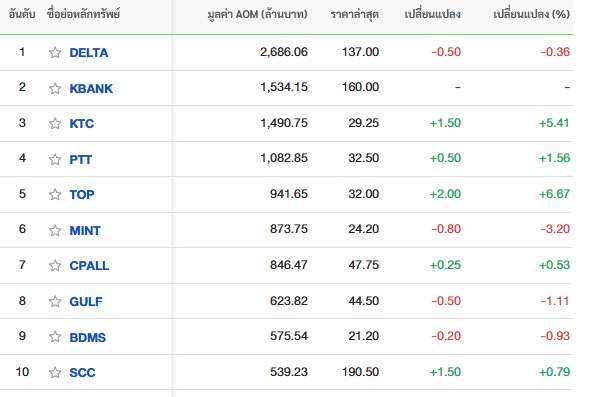Sort by มูลค่า AOM (ล้านบาท) column header

coord(257,15)
